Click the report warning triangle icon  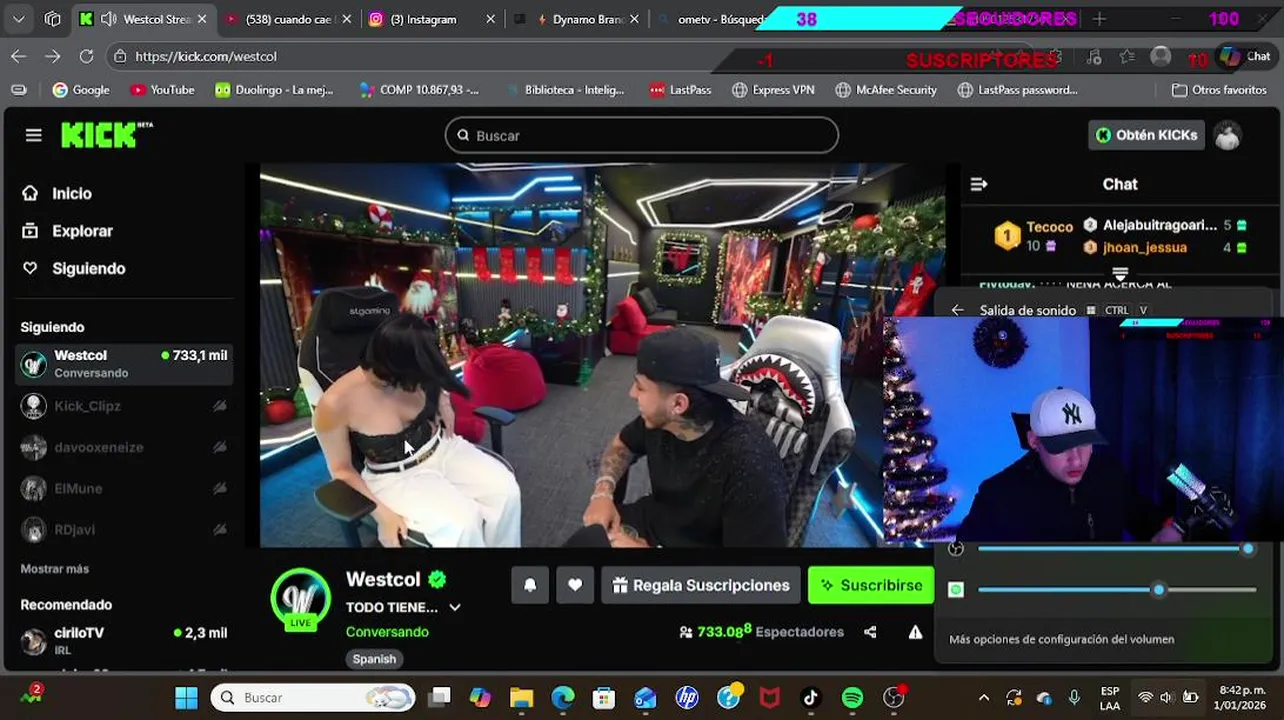[915, 632]
